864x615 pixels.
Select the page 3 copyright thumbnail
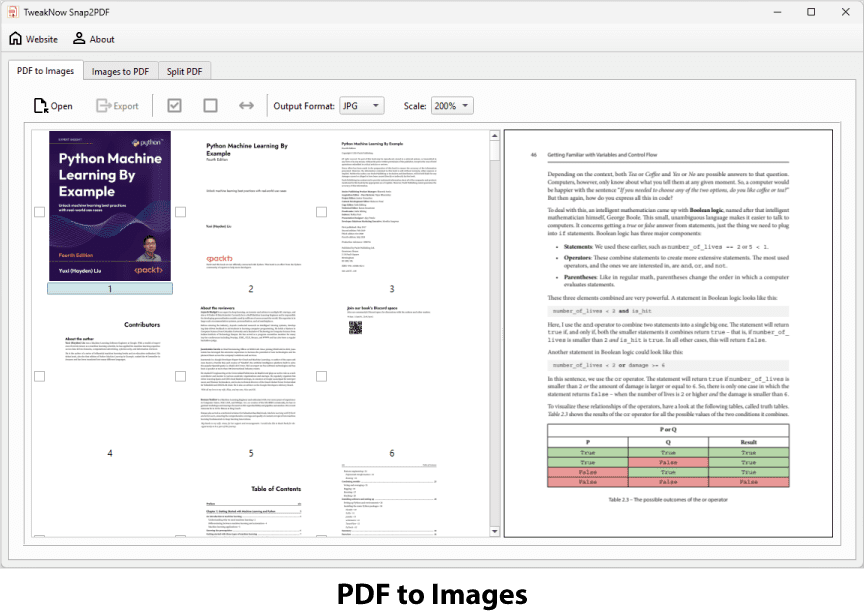(392, 206)
